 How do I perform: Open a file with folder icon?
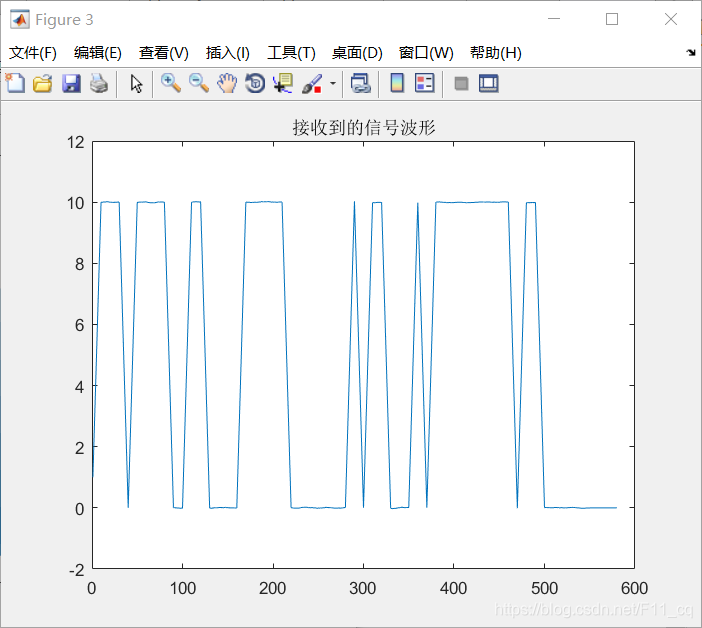(x=43, y=83)
